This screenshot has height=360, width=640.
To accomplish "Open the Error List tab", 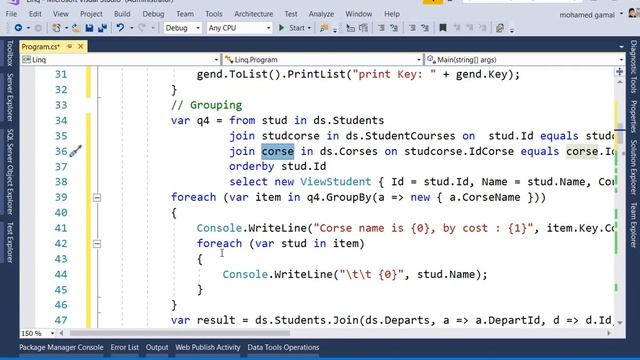I will coord(124,347).
